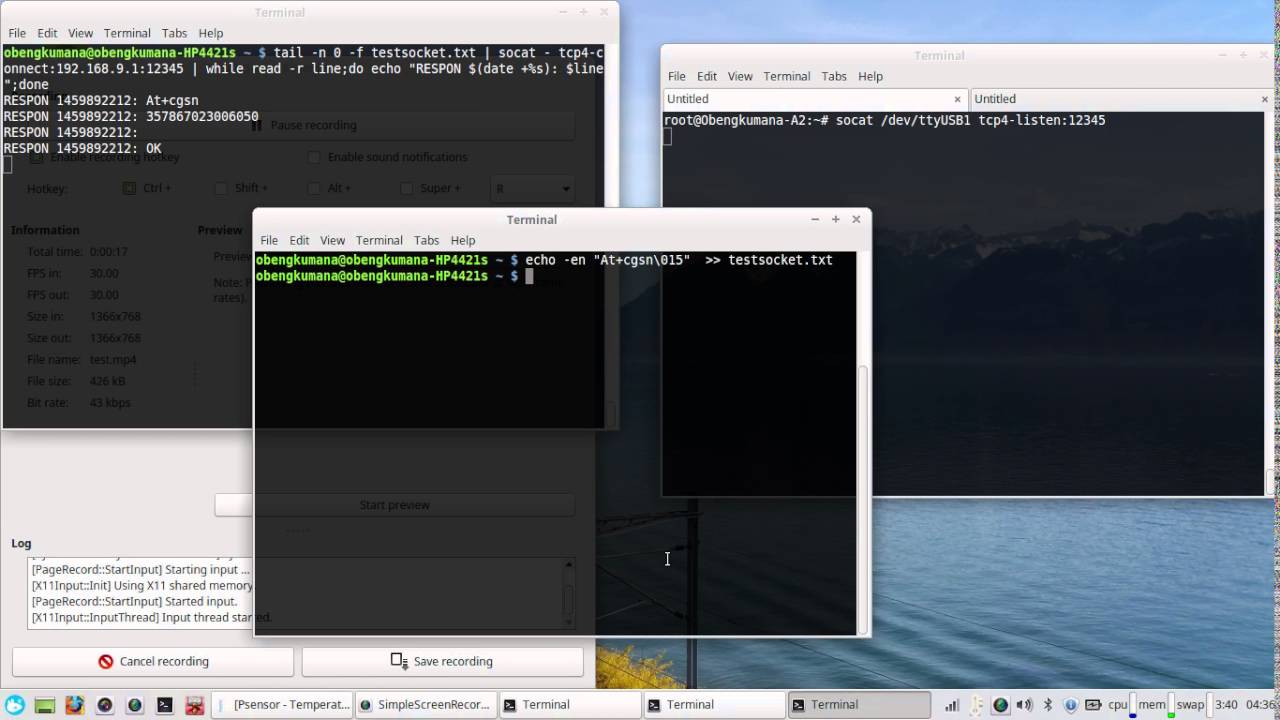Click Cancel recording button

click(x=153, y=661)
